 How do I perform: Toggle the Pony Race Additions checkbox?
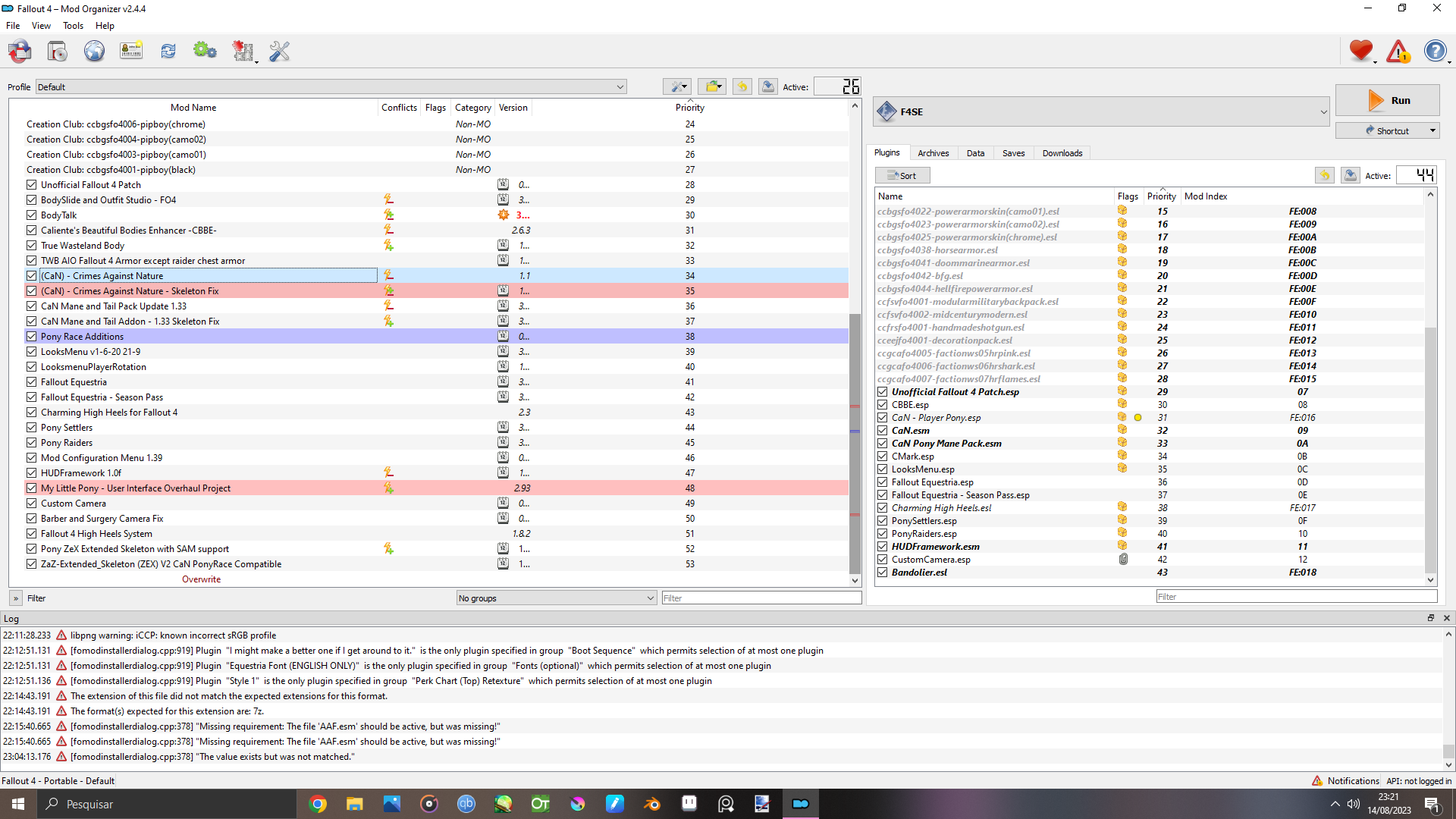pos(31,336)
